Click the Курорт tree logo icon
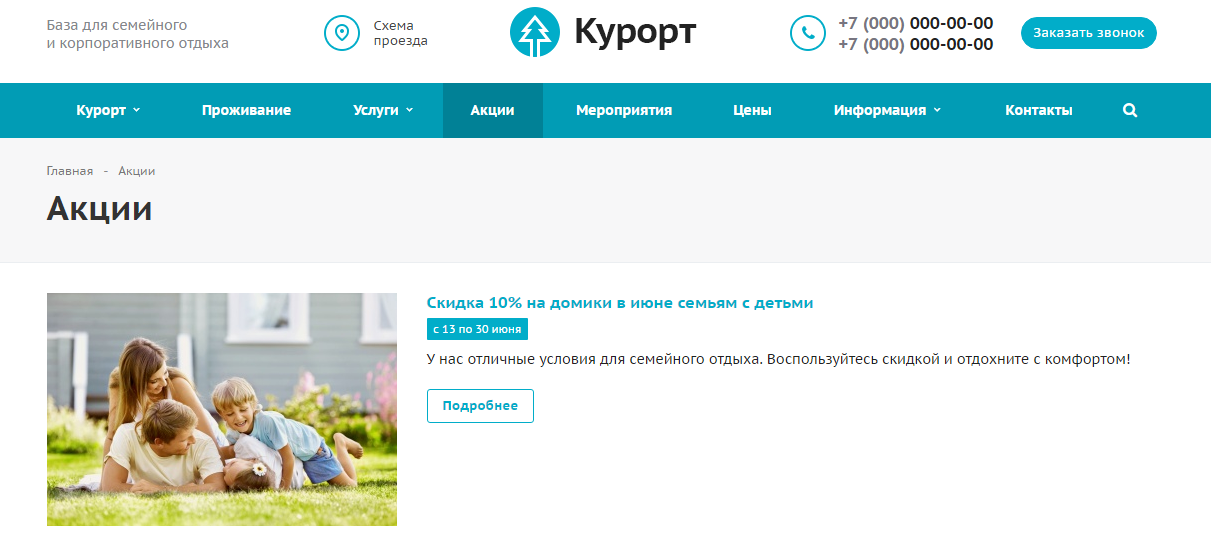This screenshot has width=1211, height=544. click(535, 33)
